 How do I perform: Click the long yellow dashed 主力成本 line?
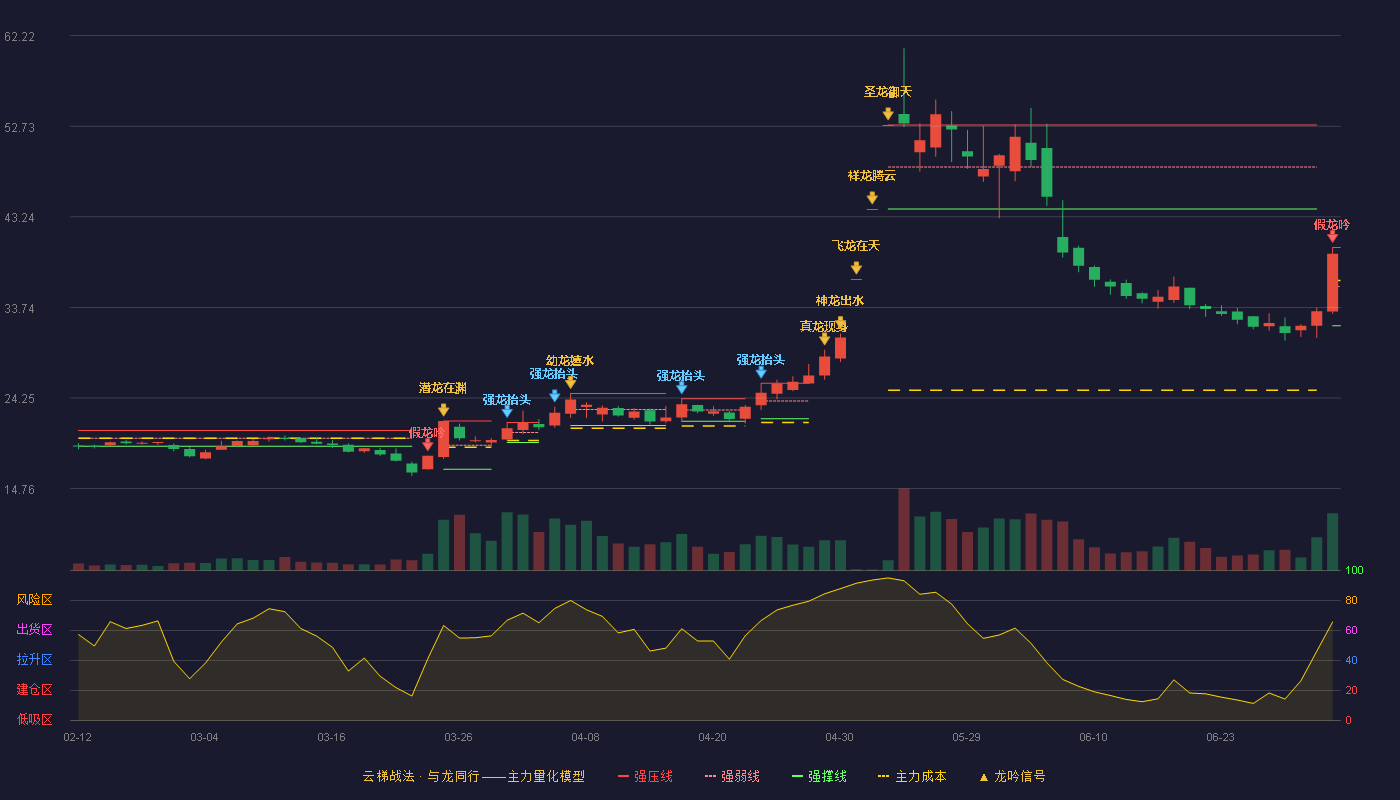pos(1102,390)
